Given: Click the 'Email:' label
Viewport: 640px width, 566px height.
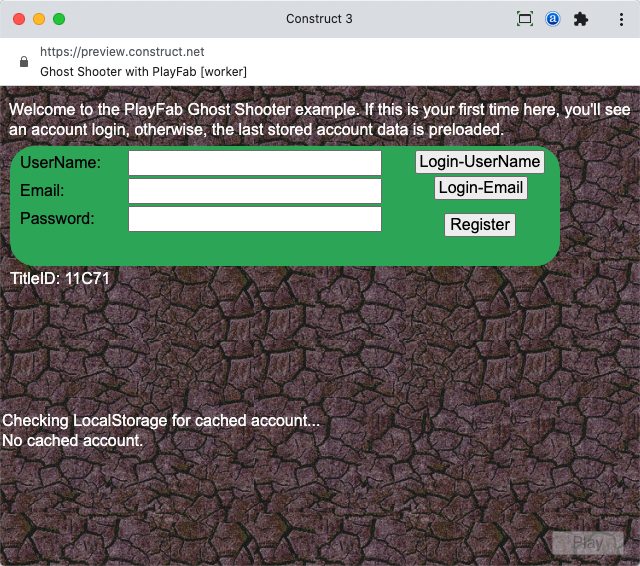Looking at the screenshot, I should [x=42, y=191].
